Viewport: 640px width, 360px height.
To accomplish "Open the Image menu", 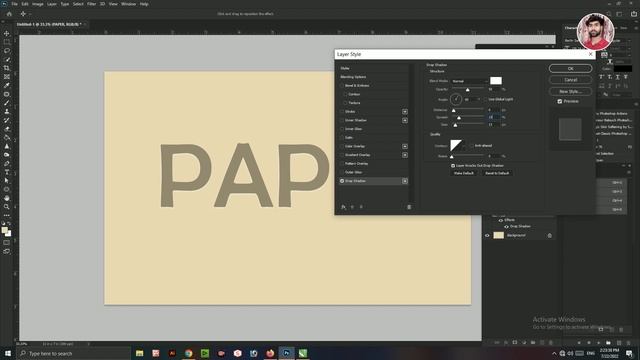I will click(38, 4).
